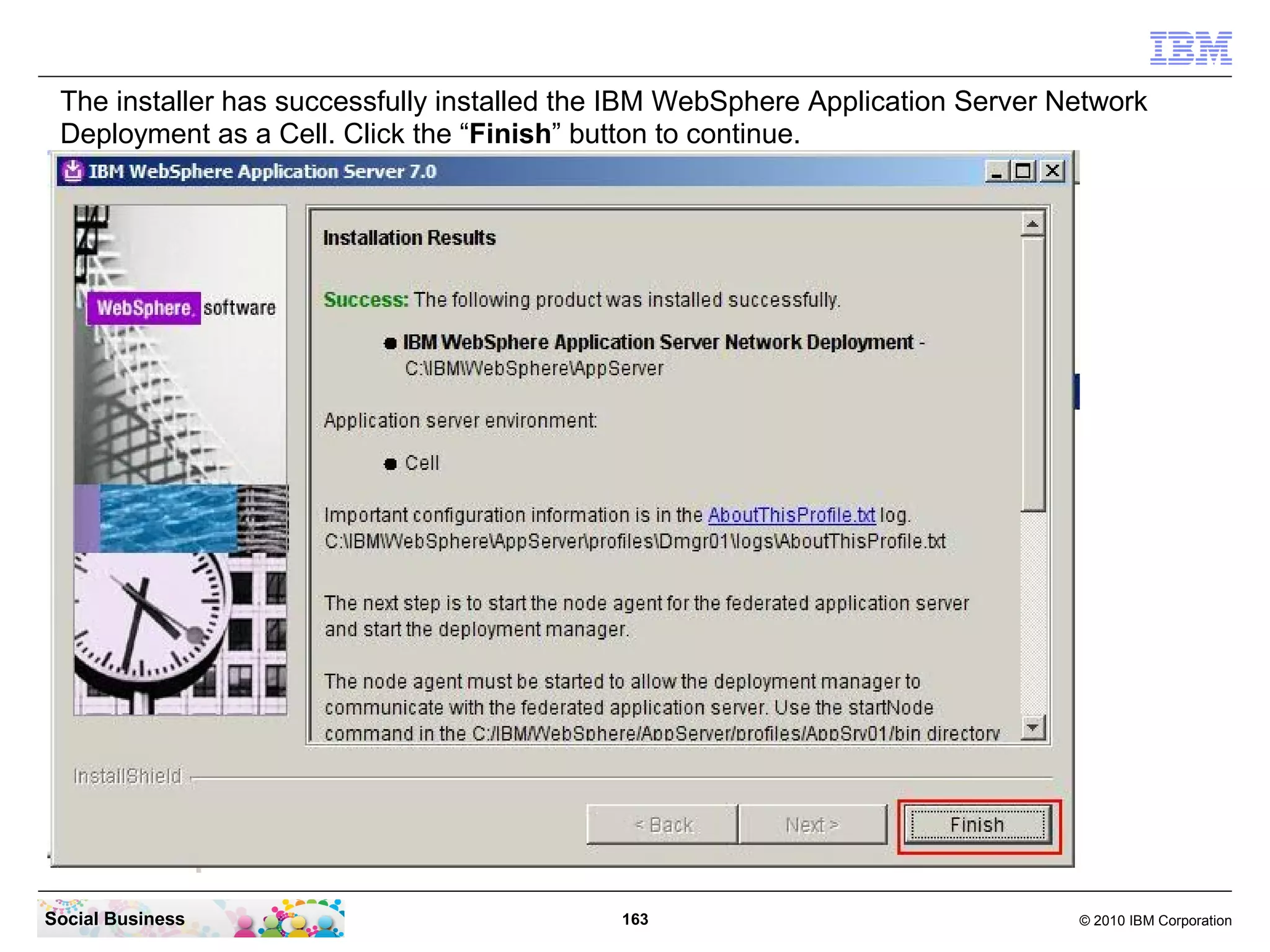Click the disabled Next button
Viewport: 1270px width, 952px height.
[x=812, y=825]
